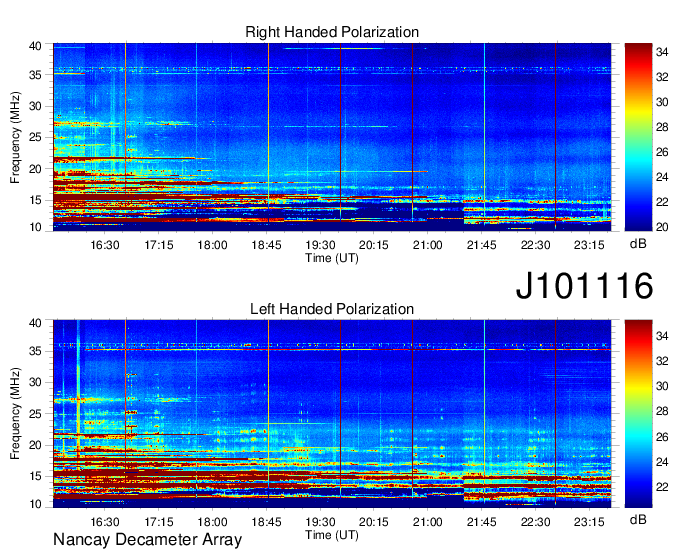Click the 20 MHz tick of Left Handed plot
This screenshot has width=680, height=552.
35,445
